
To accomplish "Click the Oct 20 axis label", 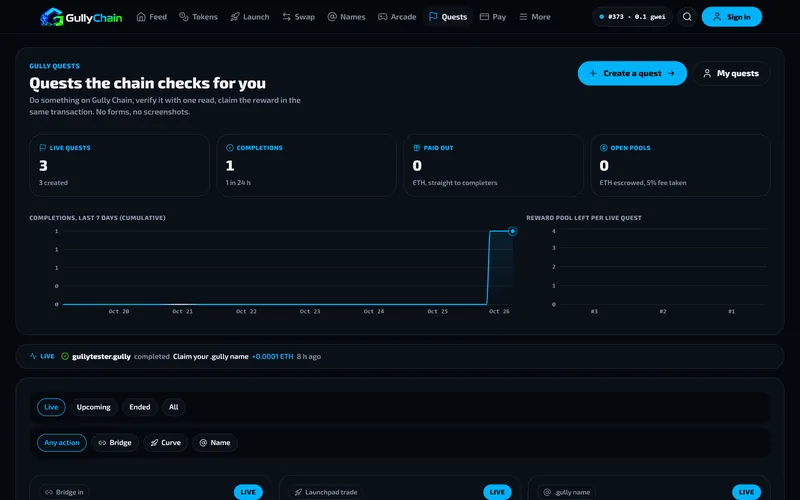I will (x=118, y=311).
